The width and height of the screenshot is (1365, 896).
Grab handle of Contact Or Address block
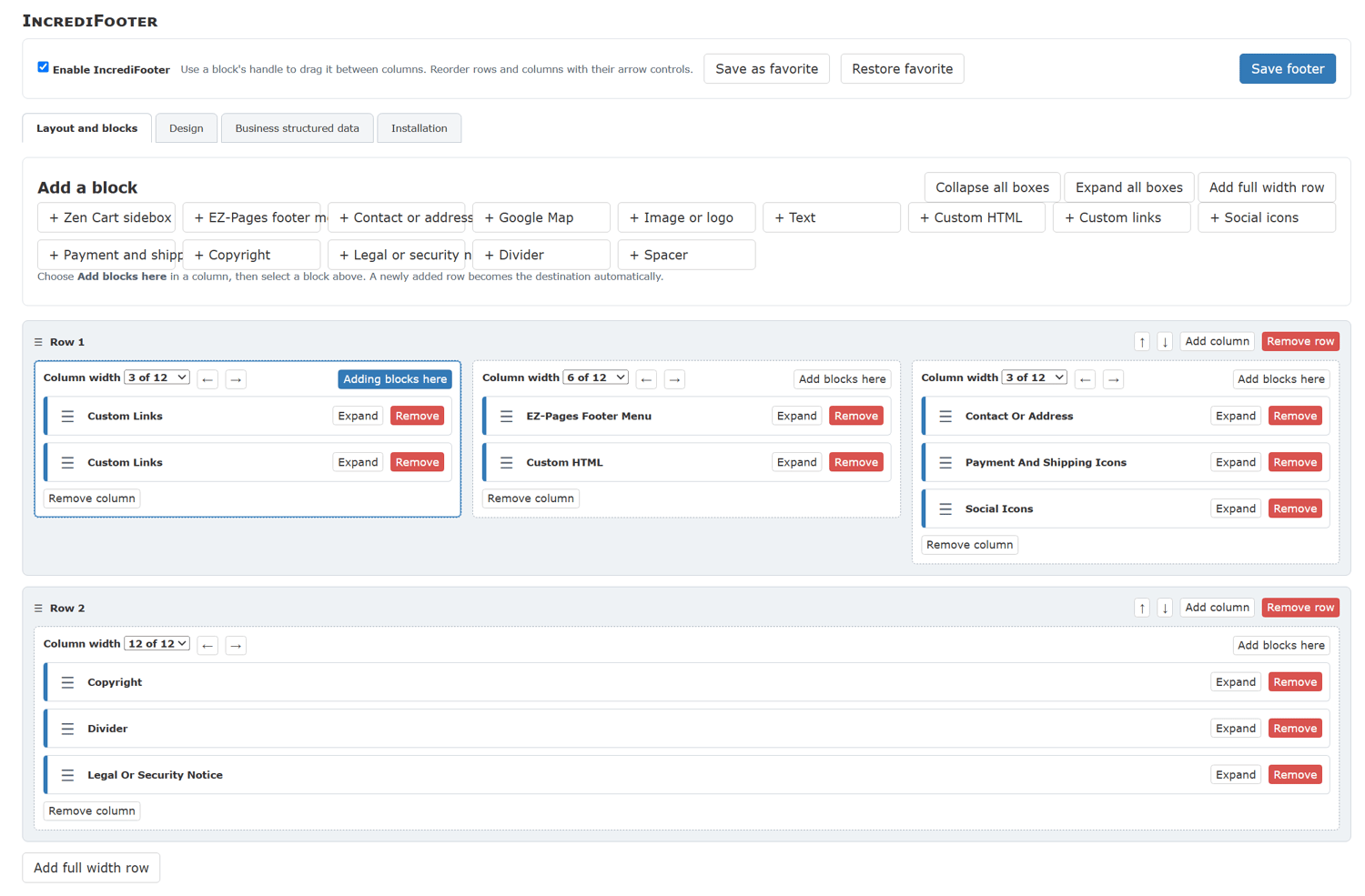pos(945,416)
